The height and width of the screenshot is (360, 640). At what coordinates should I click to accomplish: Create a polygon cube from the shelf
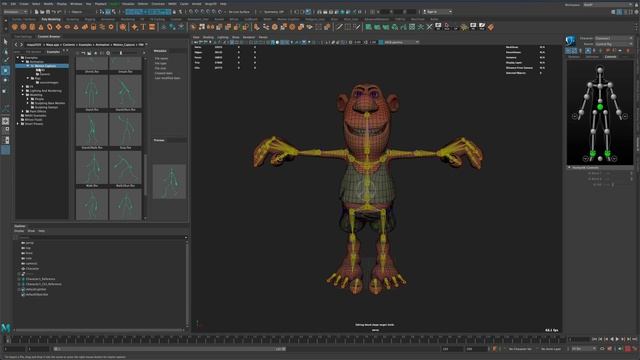click(23, 27)
